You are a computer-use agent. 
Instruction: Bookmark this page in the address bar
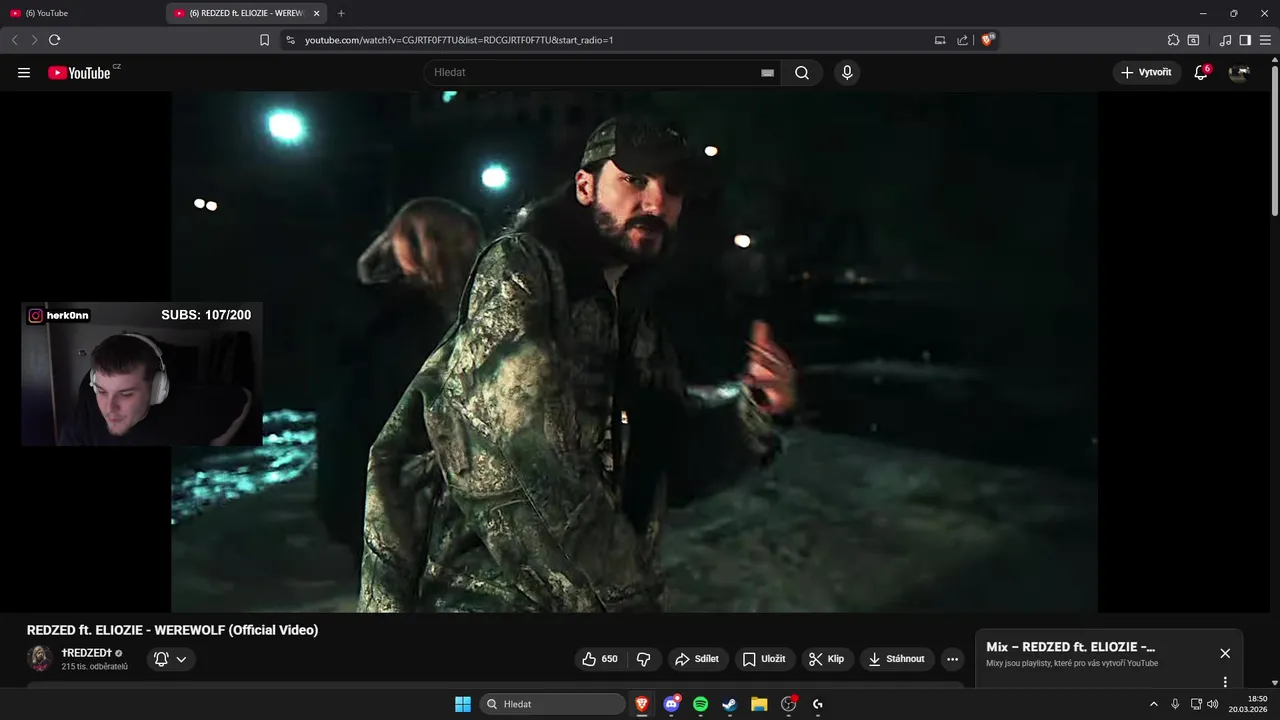point(265,40)
